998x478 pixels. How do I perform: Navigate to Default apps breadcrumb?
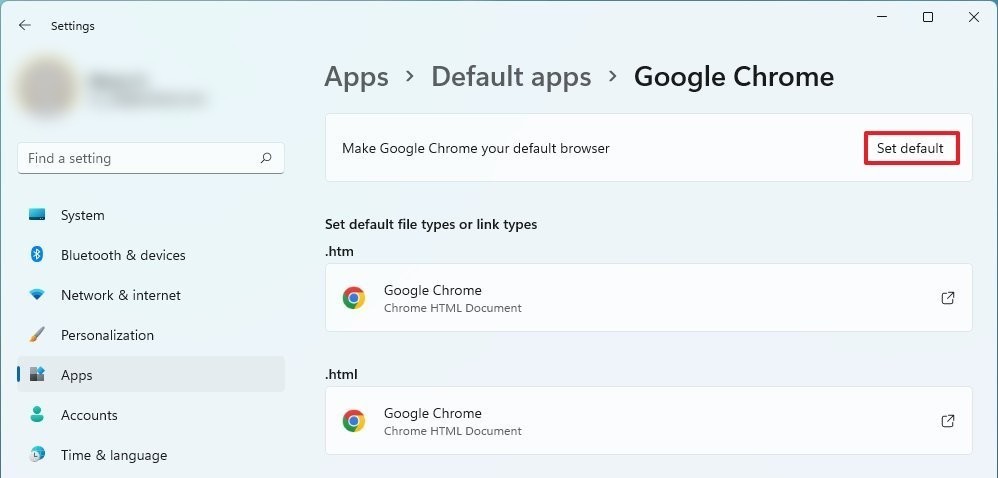(511, 77)
